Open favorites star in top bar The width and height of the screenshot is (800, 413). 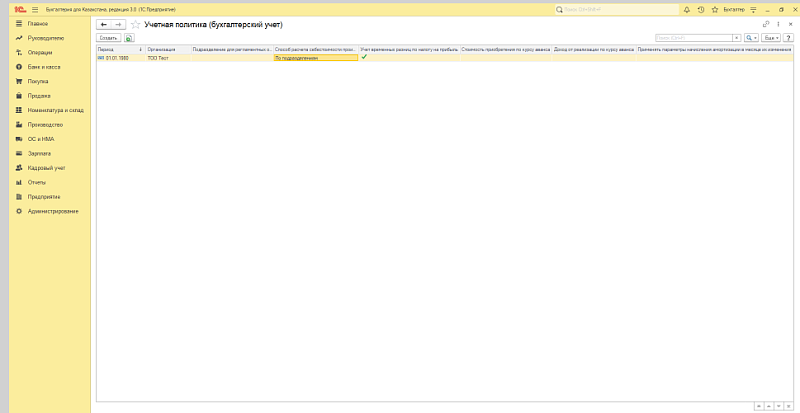[x=712, y=8]
